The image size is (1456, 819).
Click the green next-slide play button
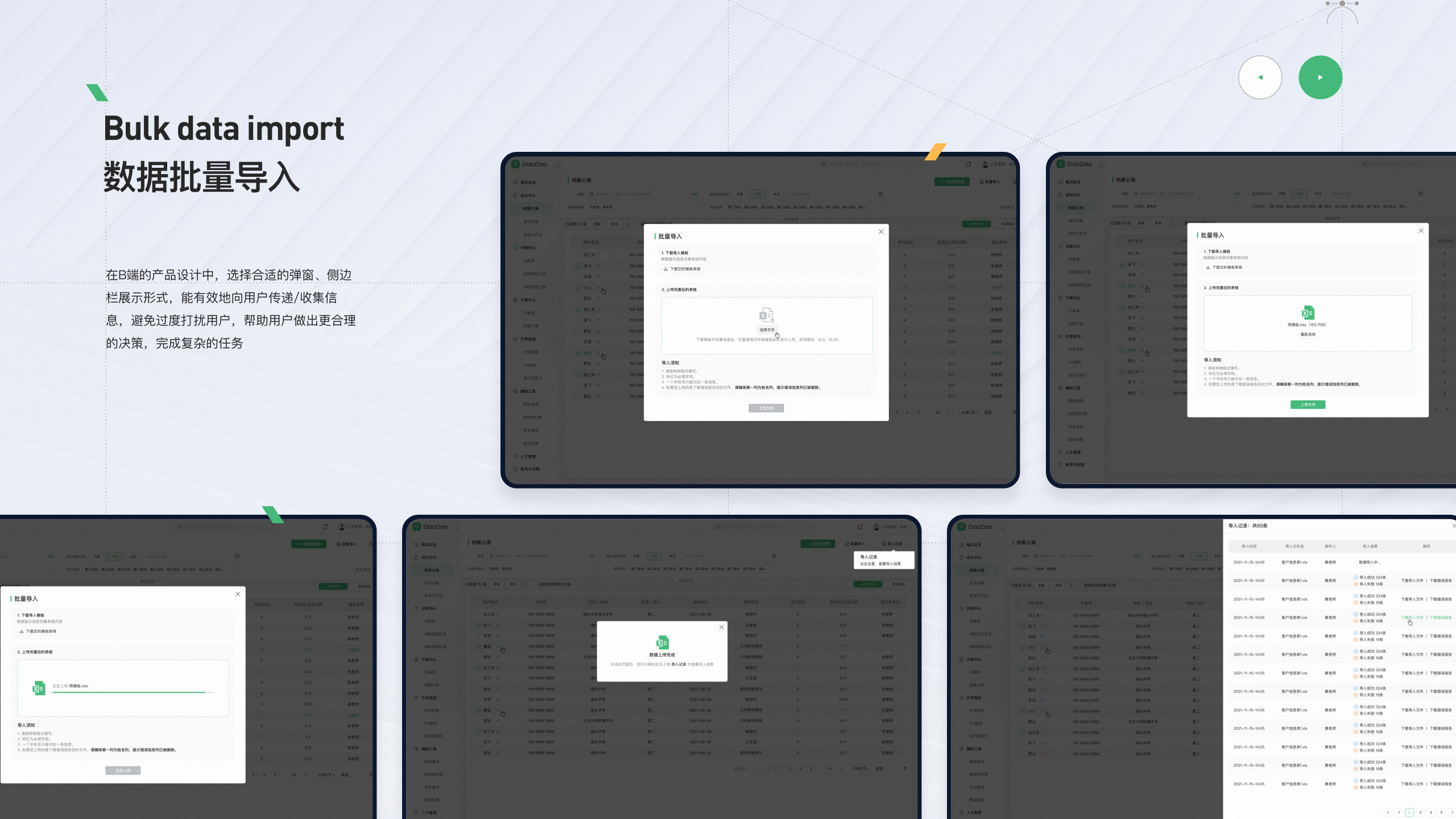[1320, 77]
